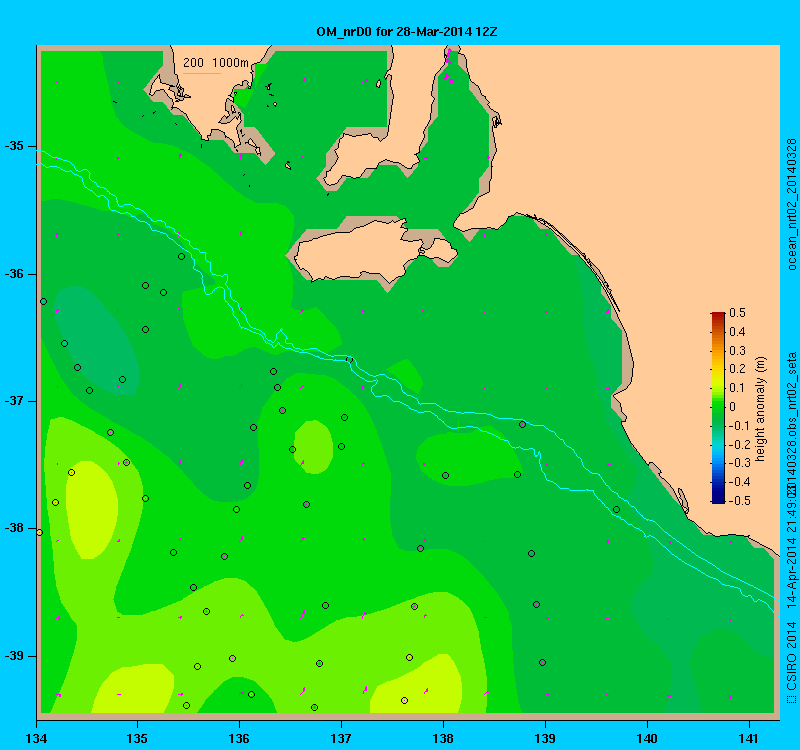The image size is (800, 750).
Task: Click the ocean_nrt02_20140328 side label
Action: click(791, 204)
